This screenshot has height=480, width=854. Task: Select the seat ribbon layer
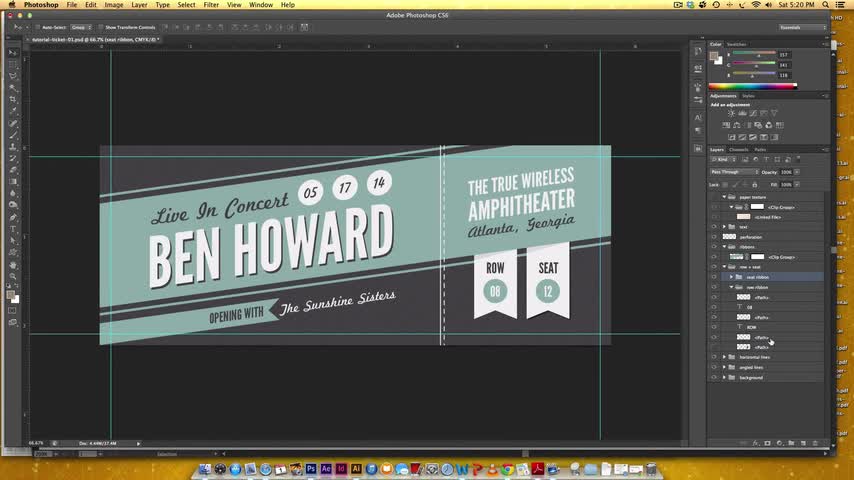pos(757,277)
